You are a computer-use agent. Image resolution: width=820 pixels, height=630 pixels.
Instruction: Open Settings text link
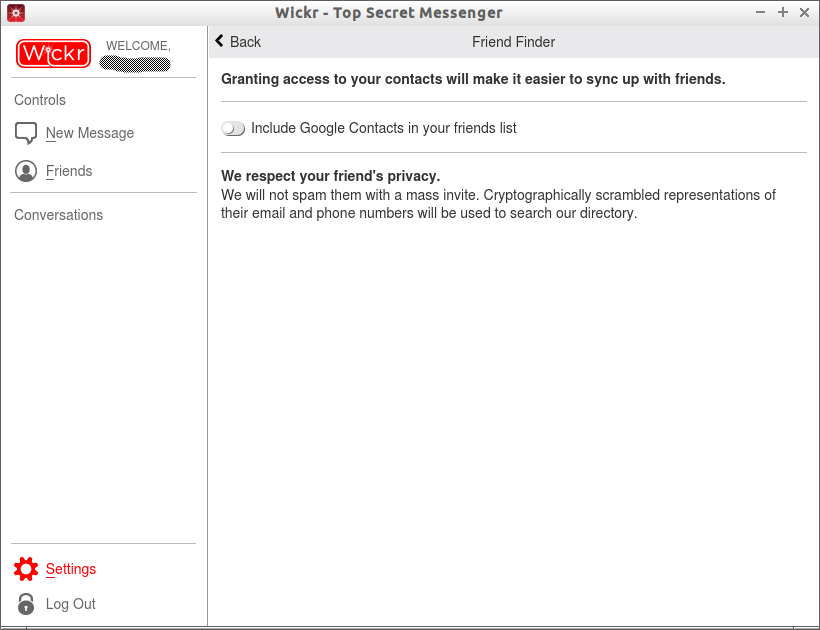click(71, 569)
